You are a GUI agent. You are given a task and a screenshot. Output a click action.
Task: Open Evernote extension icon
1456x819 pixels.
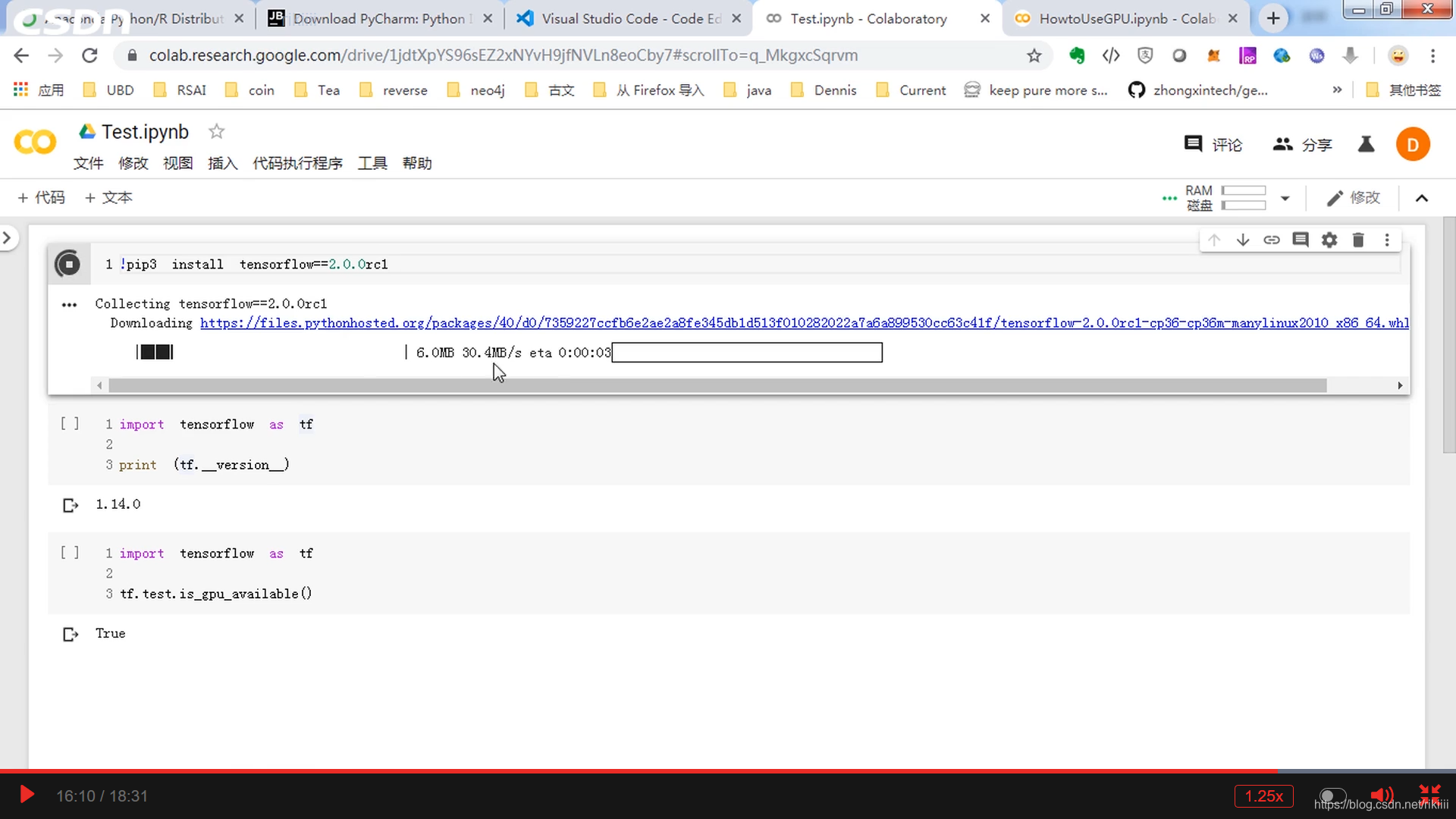pos(1076,55)
